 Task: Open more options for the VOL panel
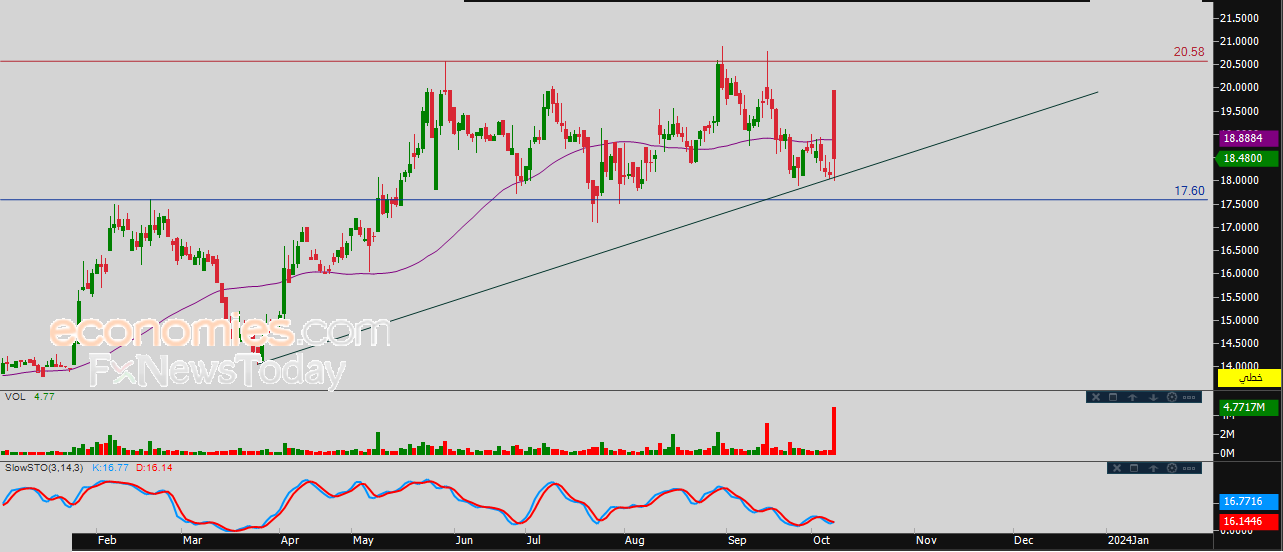click(1189, 397)
